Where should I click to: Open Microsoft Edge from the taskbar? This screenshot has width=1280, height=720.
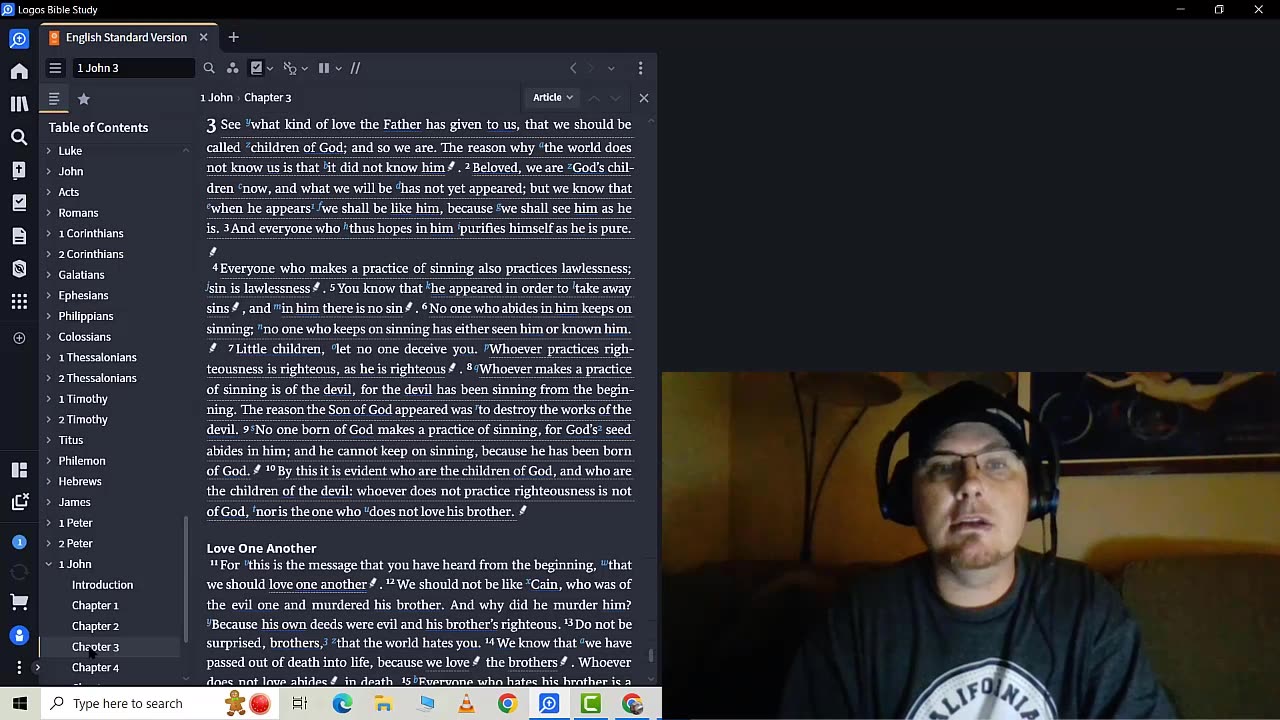pyautogui.click(x=342, y=704)
